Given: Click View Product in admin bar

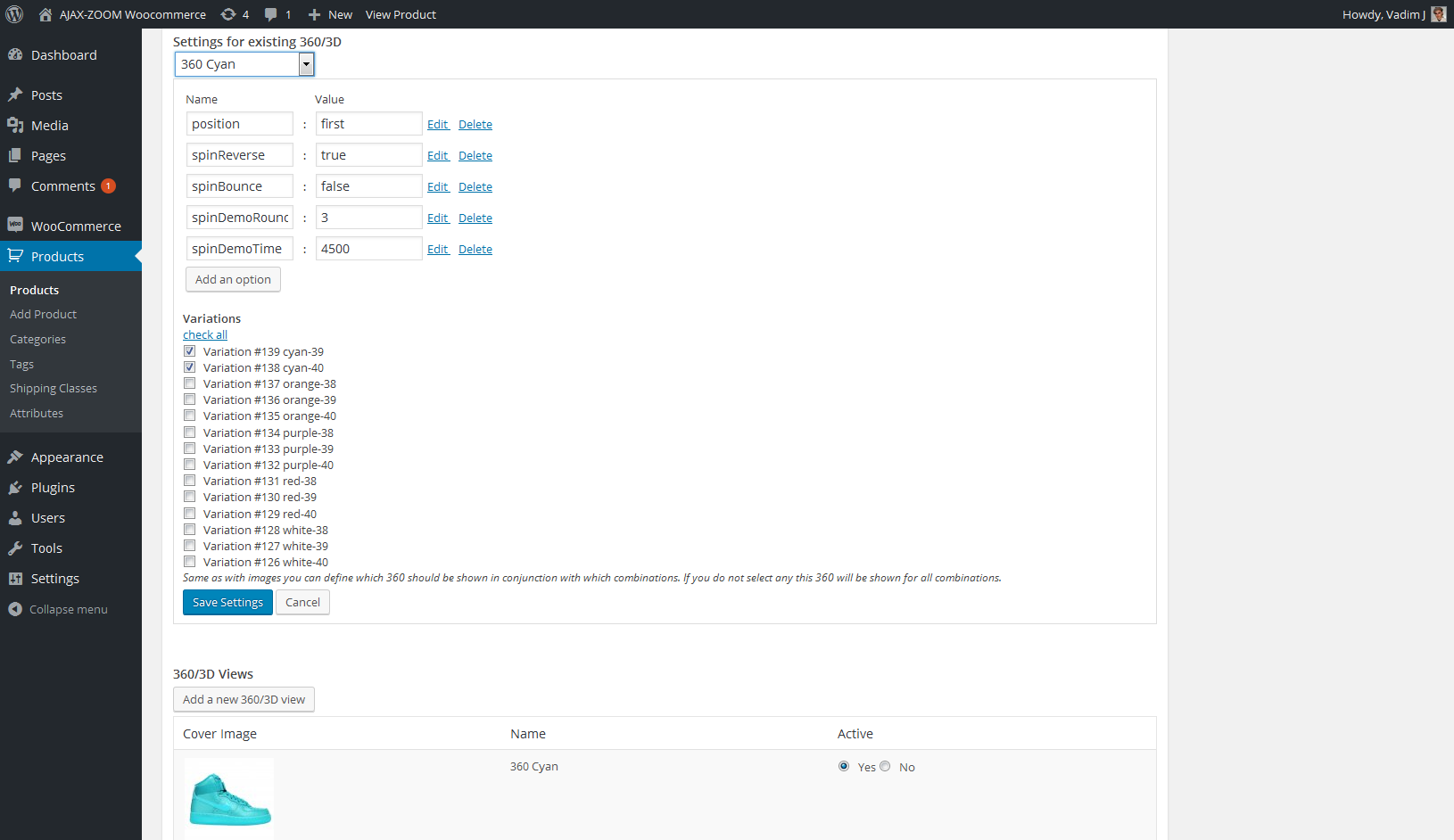Looking at the screenshot, I should click(x=401, y=14).
